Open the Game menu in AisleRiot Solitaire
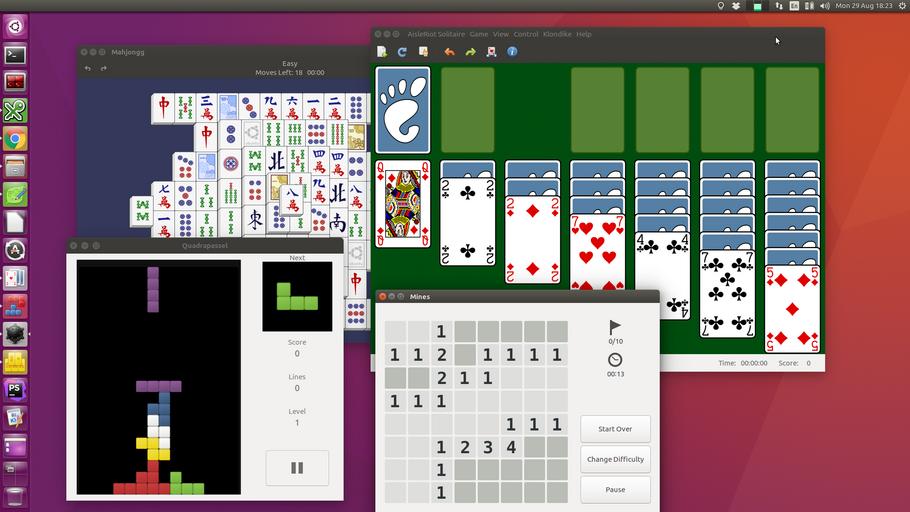The height and width of the screenshot is (512, 910). tap(479, 34)
